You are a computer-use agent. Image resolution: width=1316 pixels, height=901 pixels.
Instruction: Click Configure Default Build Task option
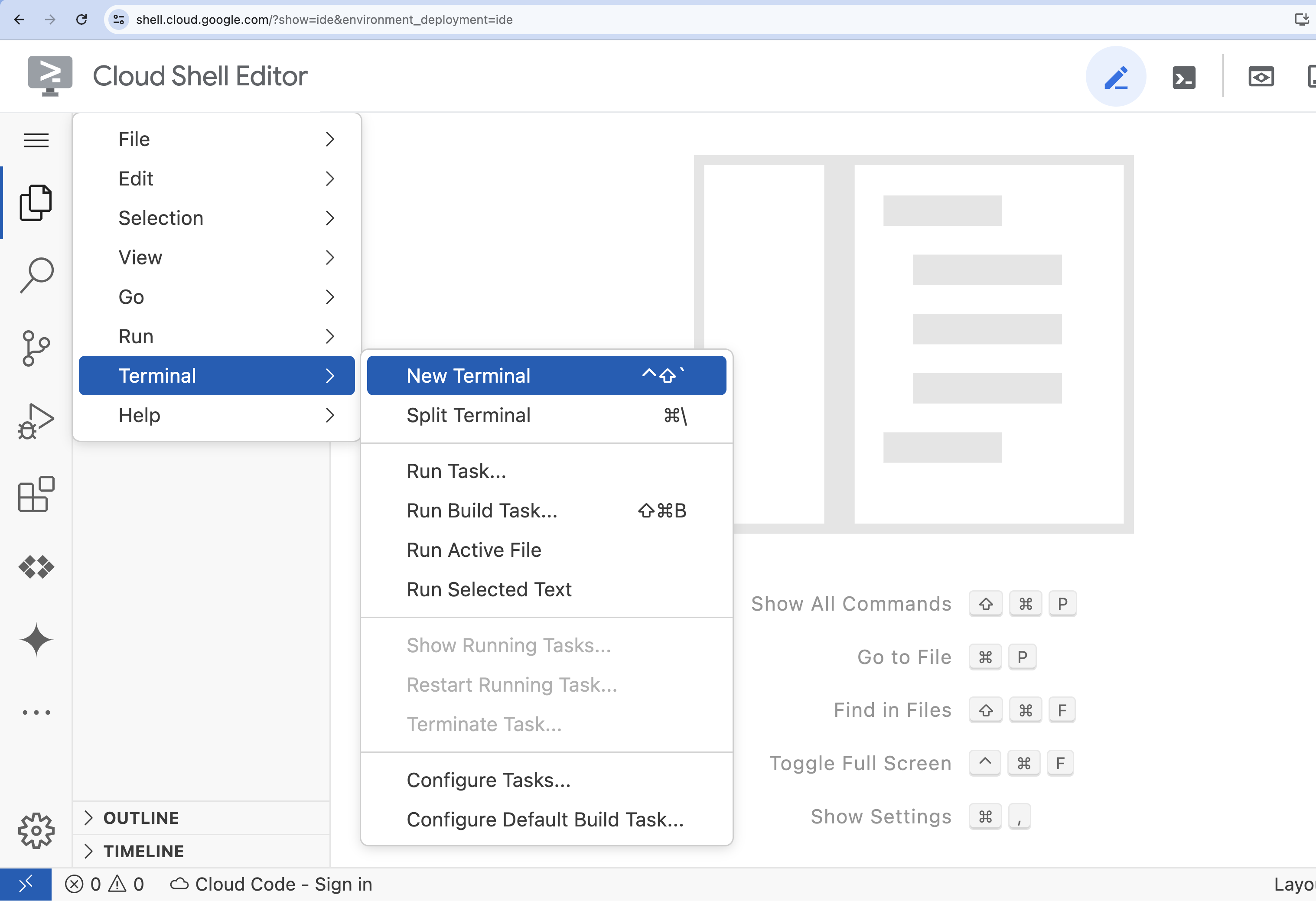click(545, 820)
